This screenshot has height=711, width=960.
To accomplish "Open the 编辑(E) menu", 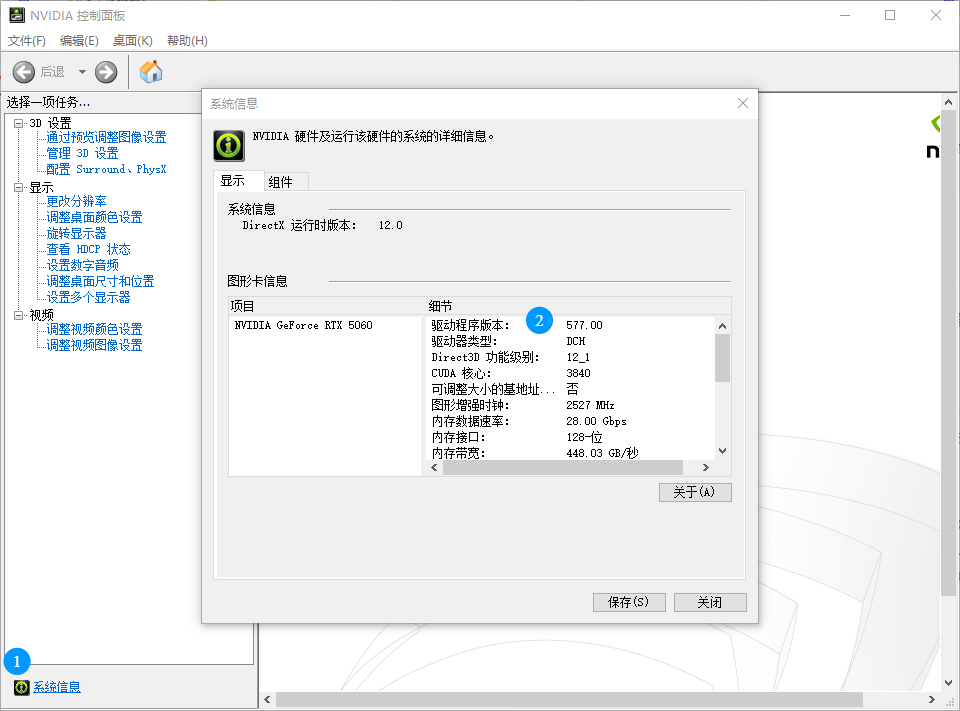I will [x=79, y=40].
